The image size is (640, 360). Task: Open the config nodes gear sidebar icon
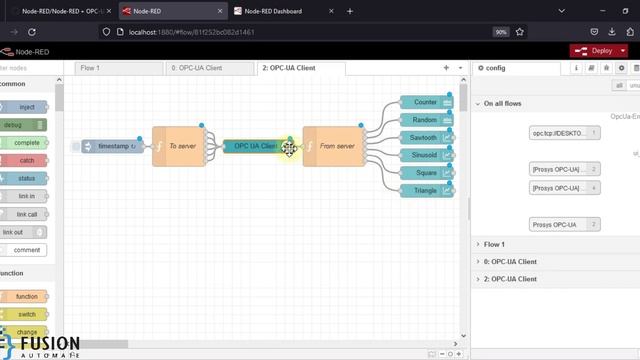coord(622,68)
